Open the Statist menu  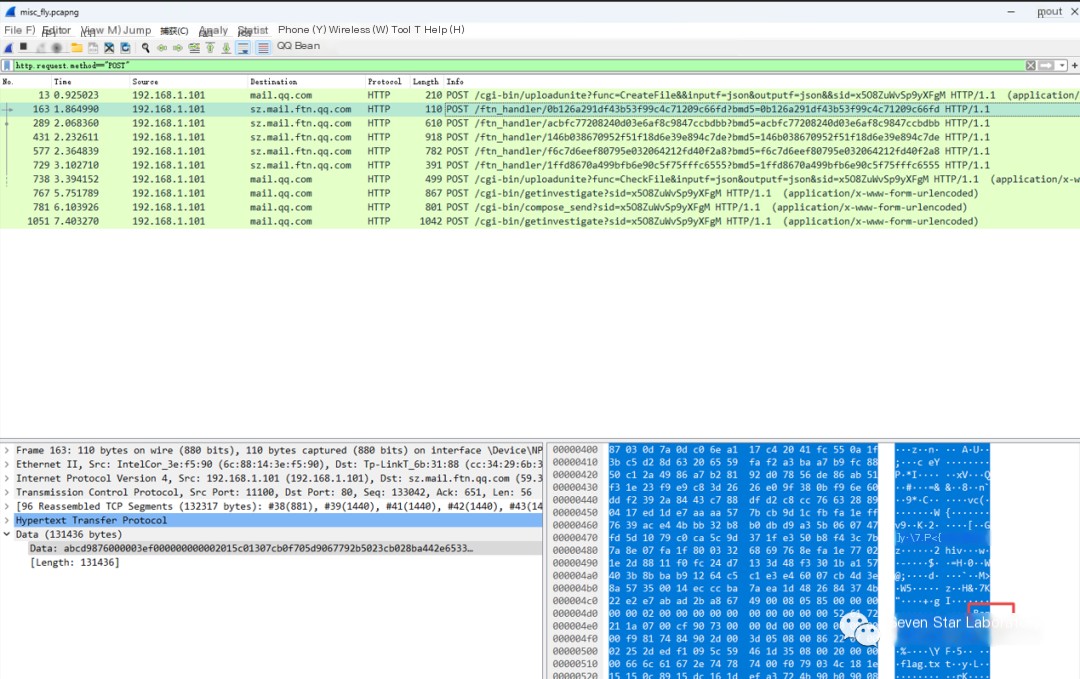pos(253,30)
